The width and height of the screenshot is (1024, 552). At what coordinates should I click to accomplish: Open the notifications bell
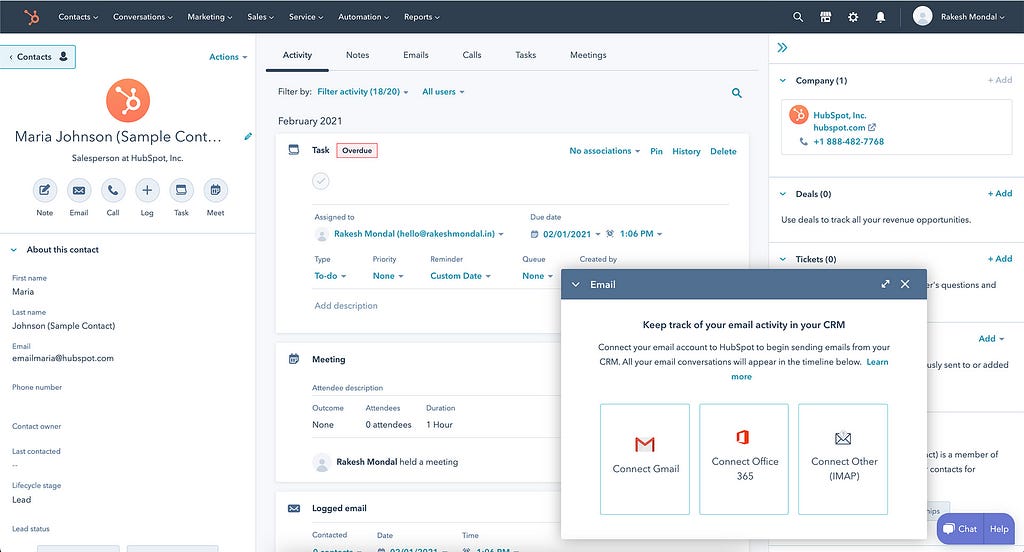pos(880,17)
